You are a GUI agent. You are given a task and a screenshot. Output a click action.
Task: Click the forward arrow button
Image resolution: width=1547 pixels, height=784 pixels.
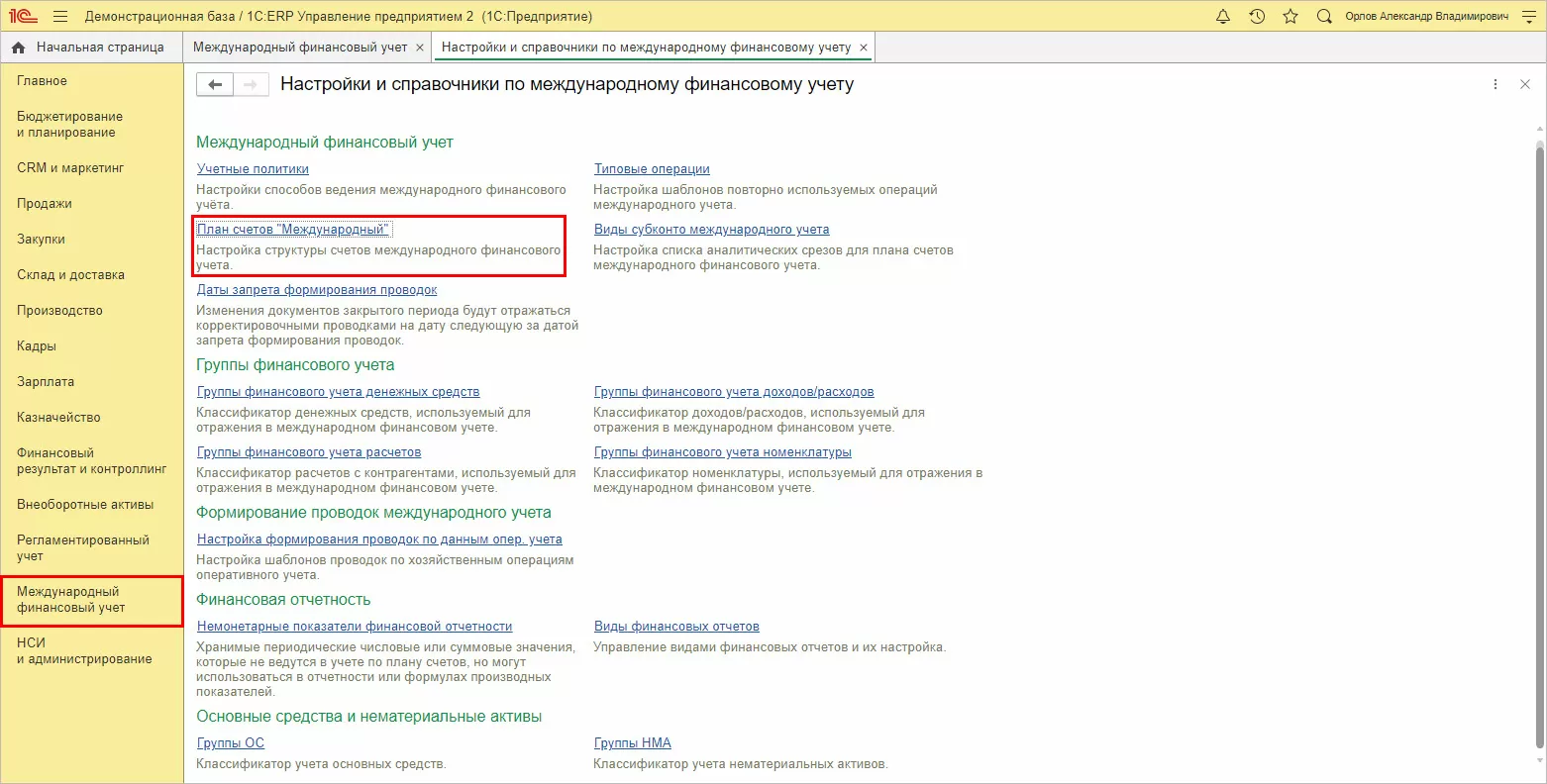pyautogui.click(x=251, y=85)
